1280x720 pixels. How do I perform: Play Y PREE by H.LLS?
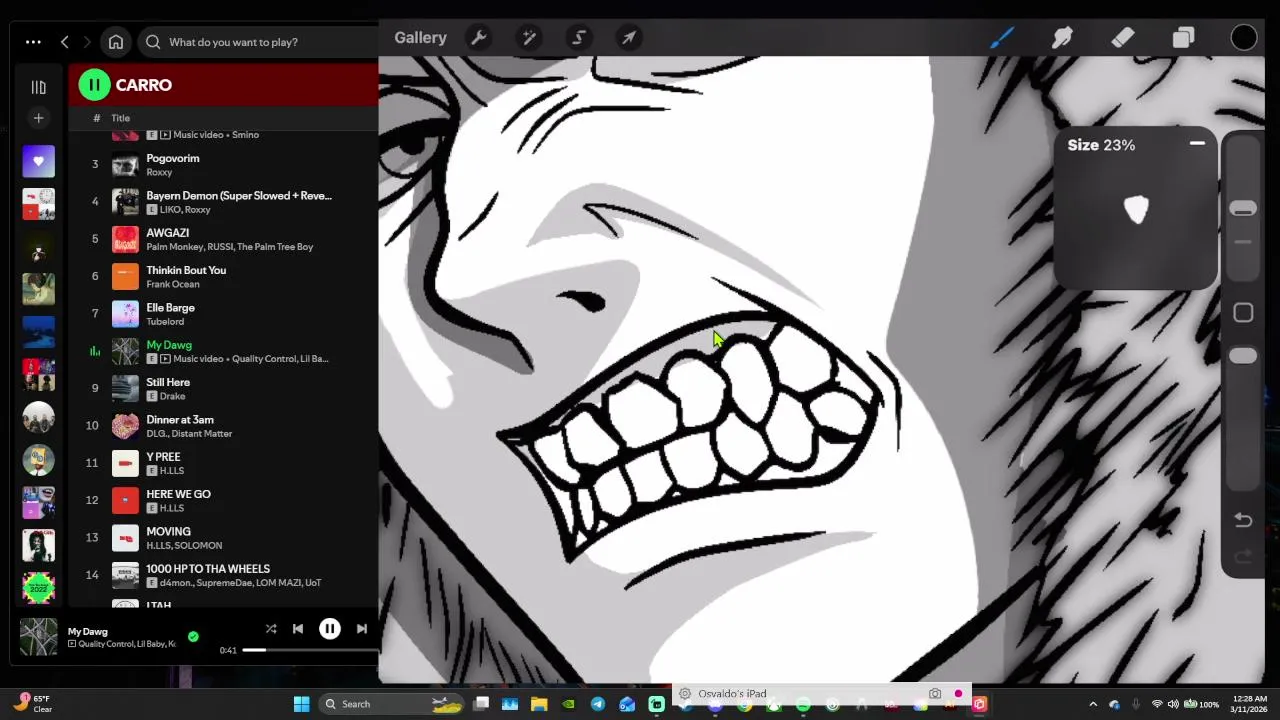[224, 463]
